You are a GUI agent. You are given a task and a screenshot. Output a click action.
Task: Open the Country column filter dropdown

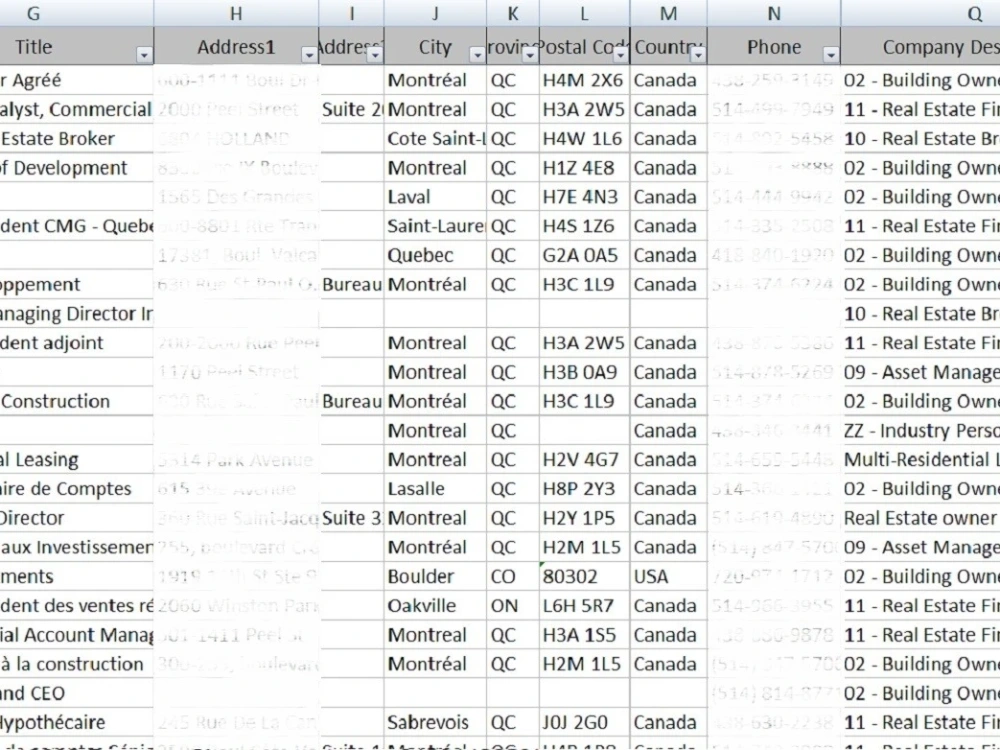point(698,55)
